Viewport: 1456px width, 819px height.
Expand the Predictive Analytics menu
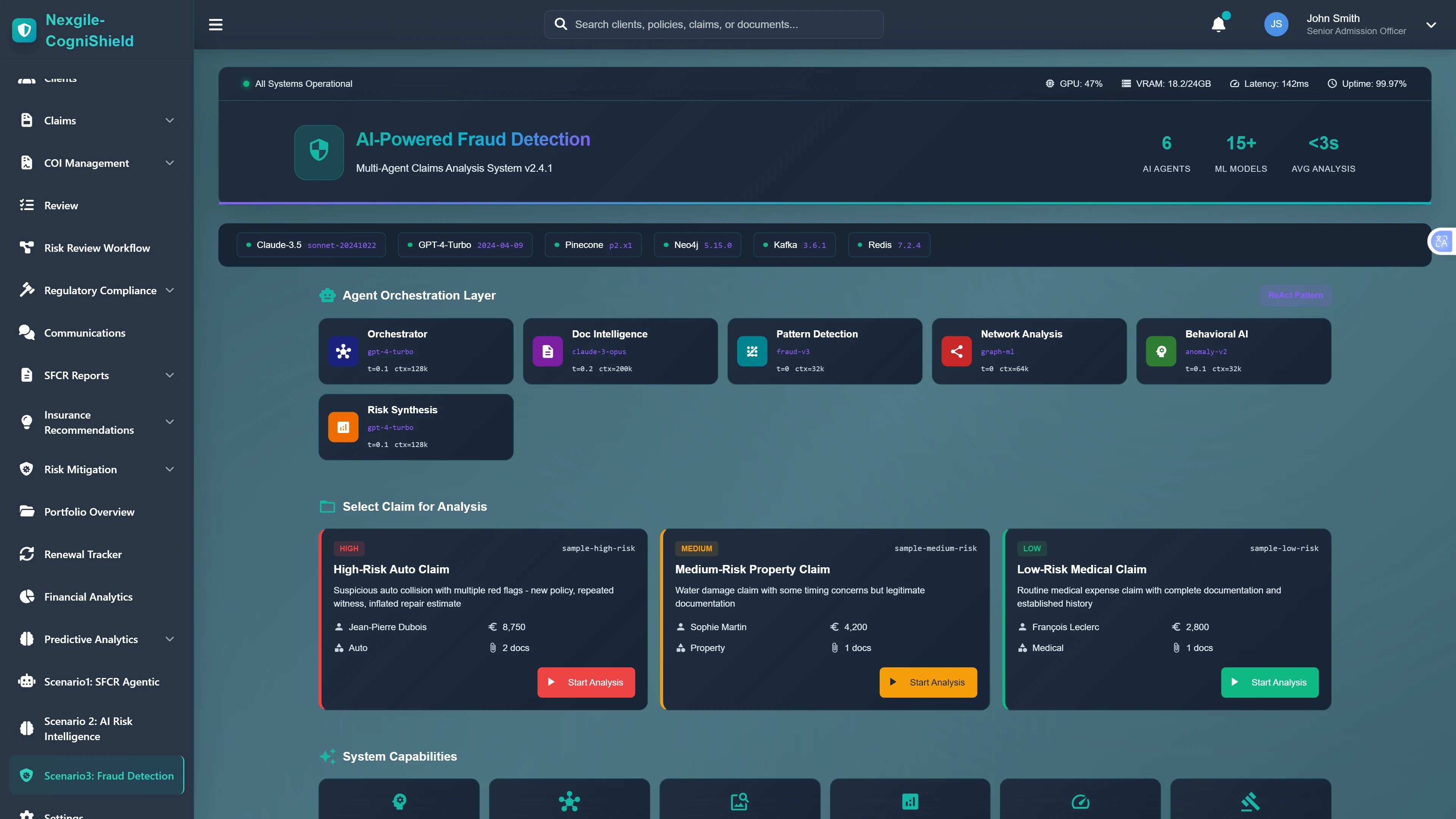(x=169, y=639)
